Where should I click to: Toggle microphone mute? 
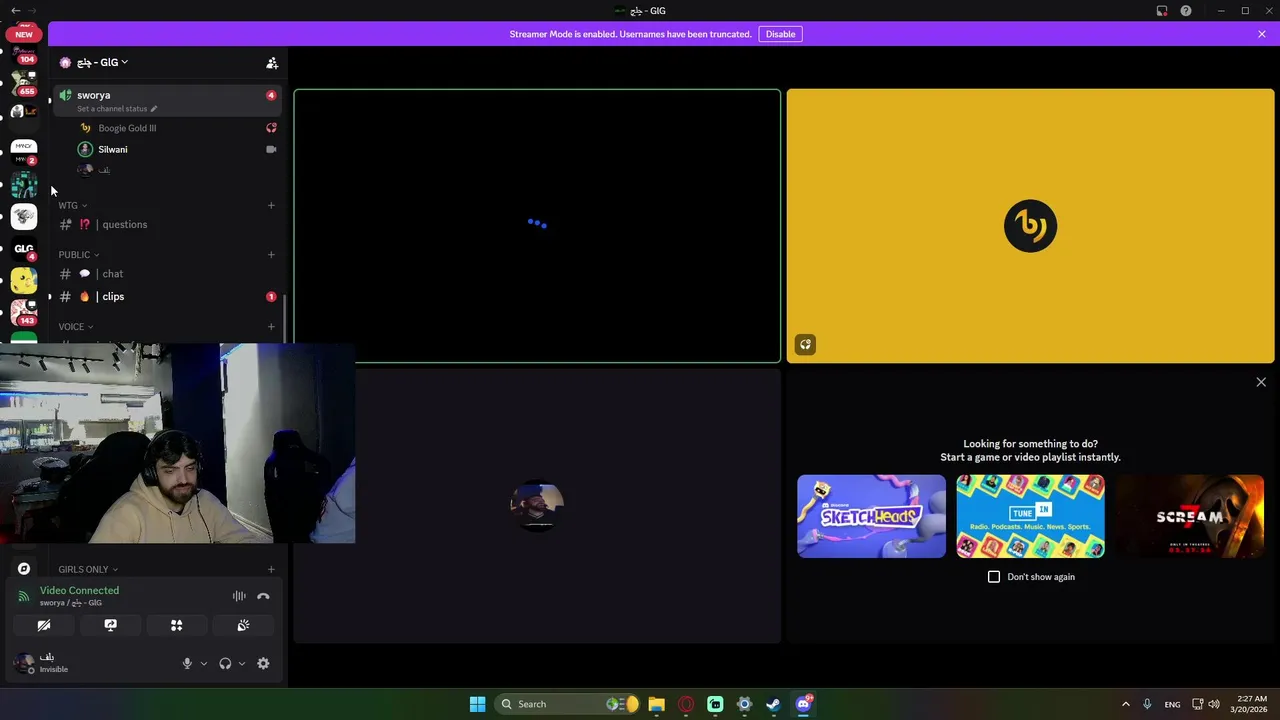187,663
